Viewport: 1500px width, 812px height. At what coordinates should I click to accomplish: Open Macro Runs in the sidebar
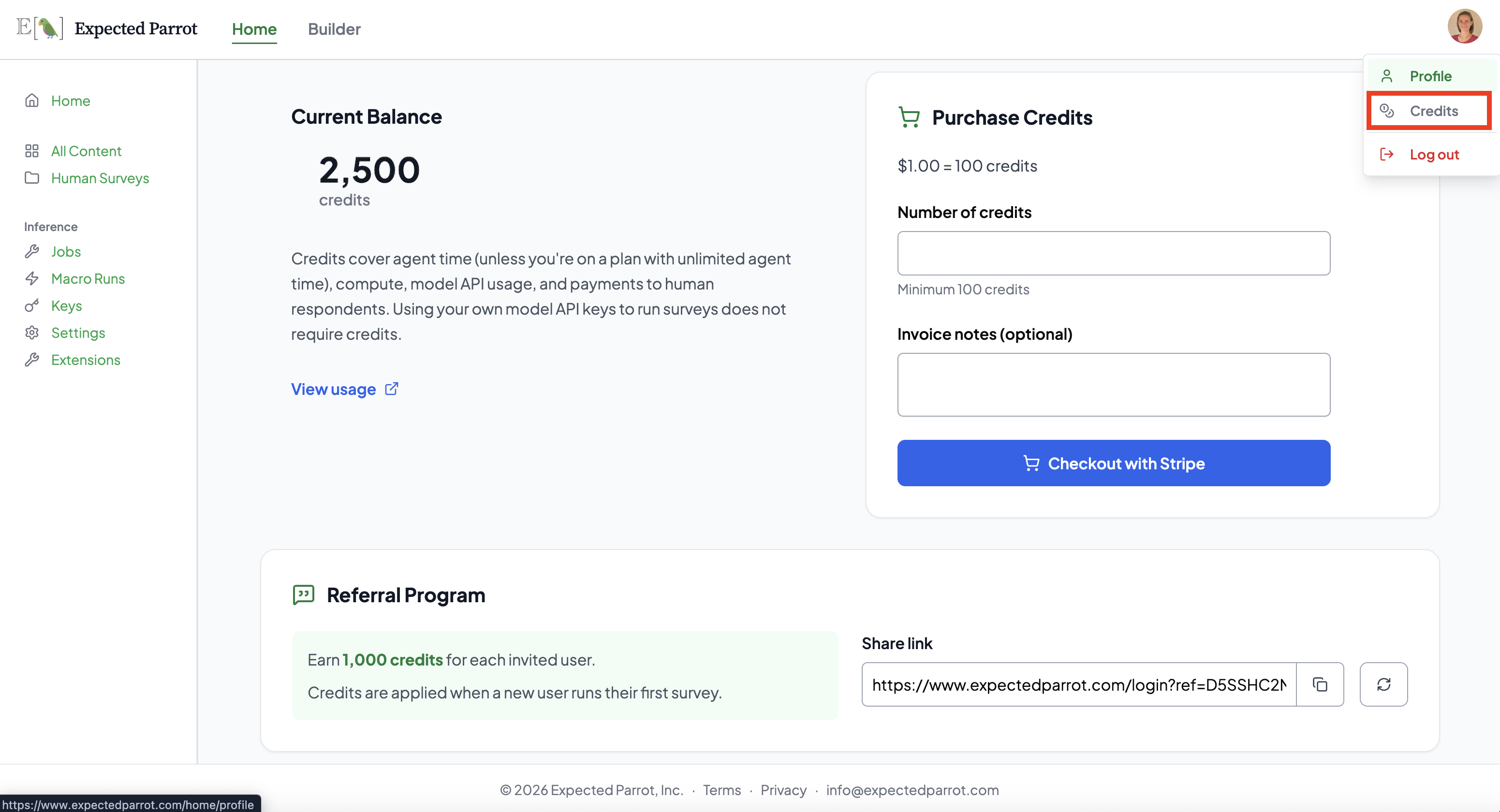88,278
